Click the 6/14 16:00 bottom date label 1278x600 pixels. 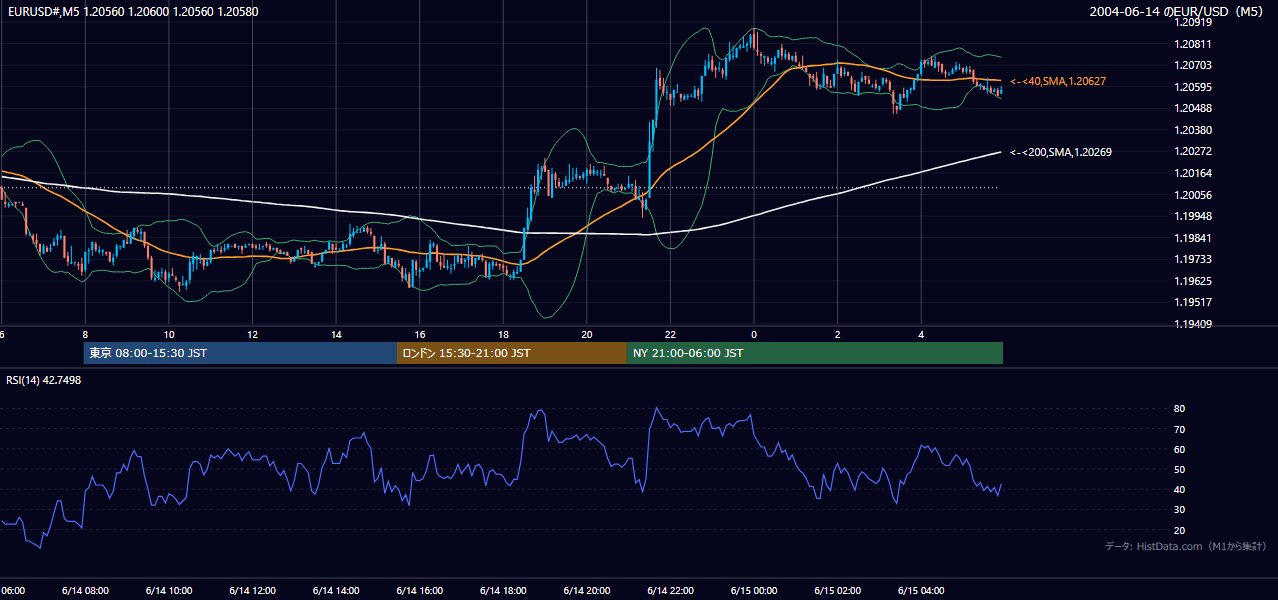(420, 590)
